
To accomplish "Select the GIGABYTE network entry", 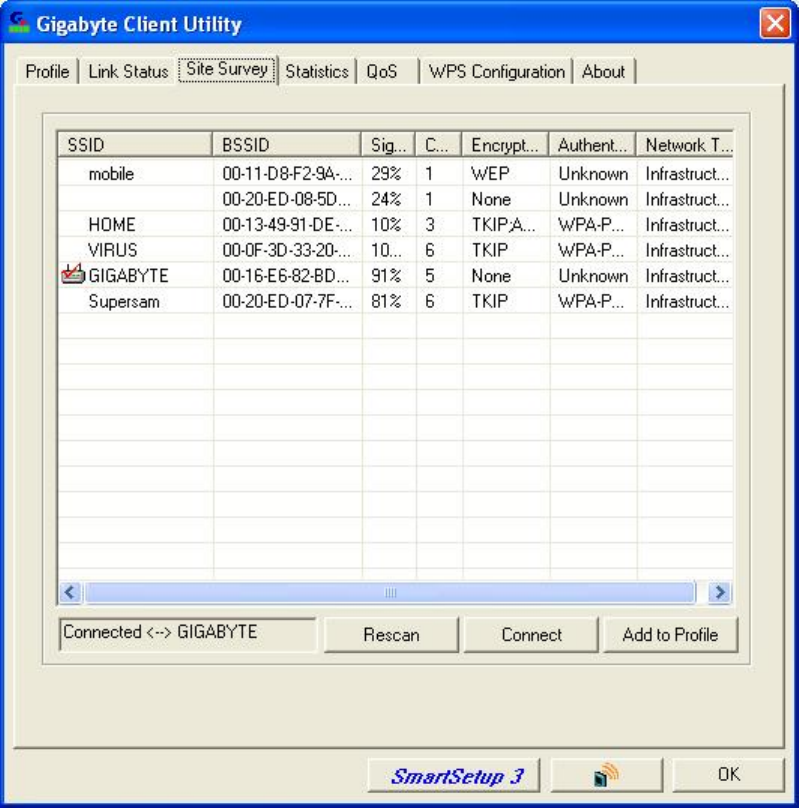I will tap(395, 275).
